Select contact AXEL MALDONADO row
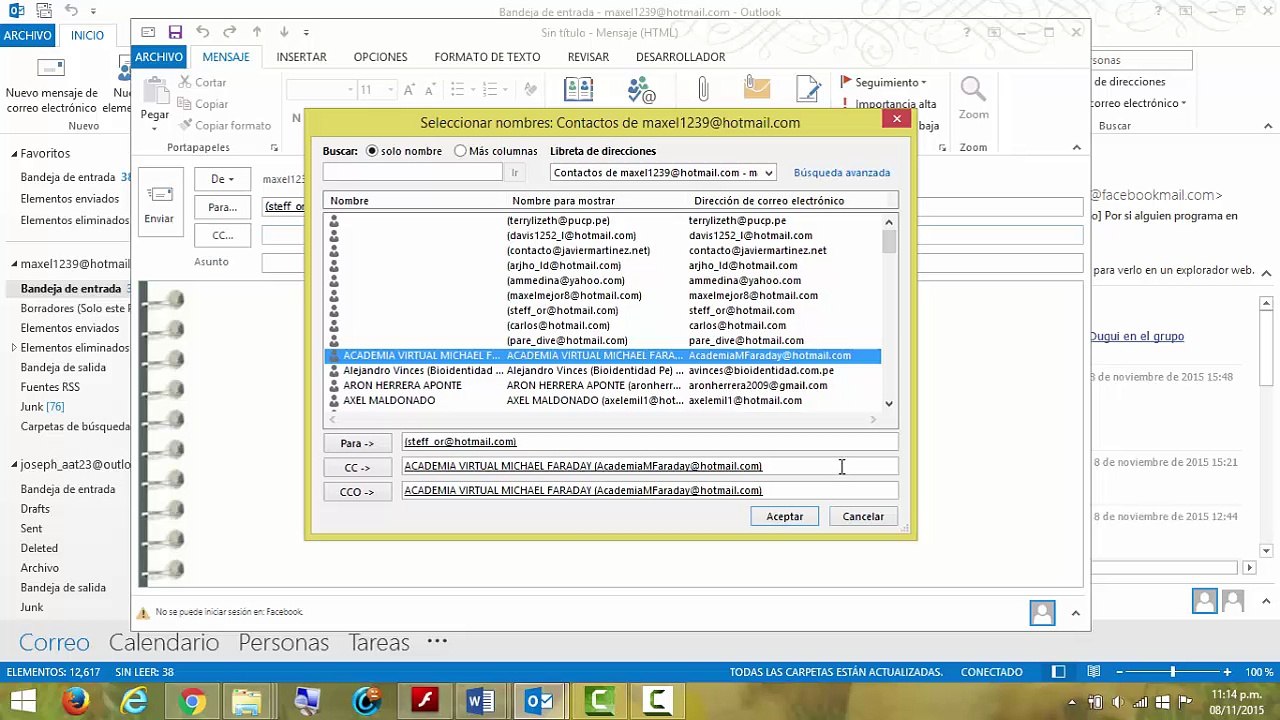The width and height of the screenshot is (1280, 720). click(602, 401)
